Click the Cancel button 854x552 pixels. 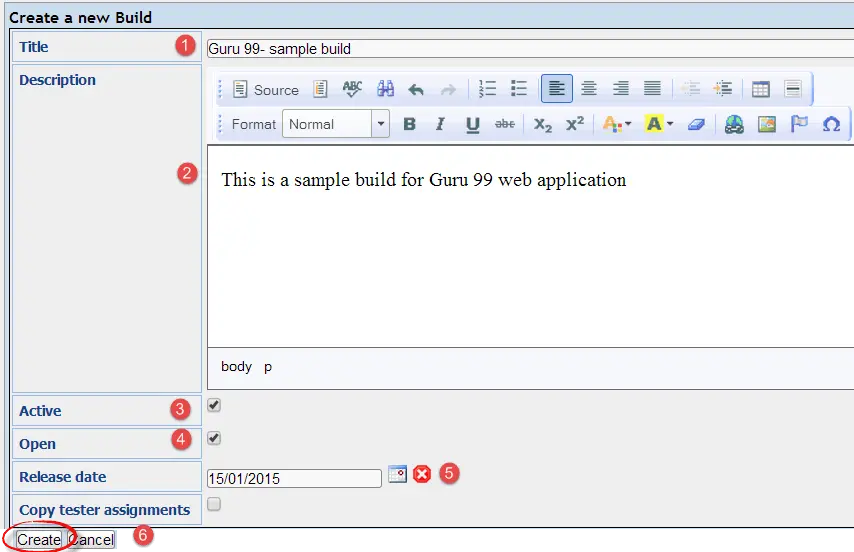tap(92, 539)
